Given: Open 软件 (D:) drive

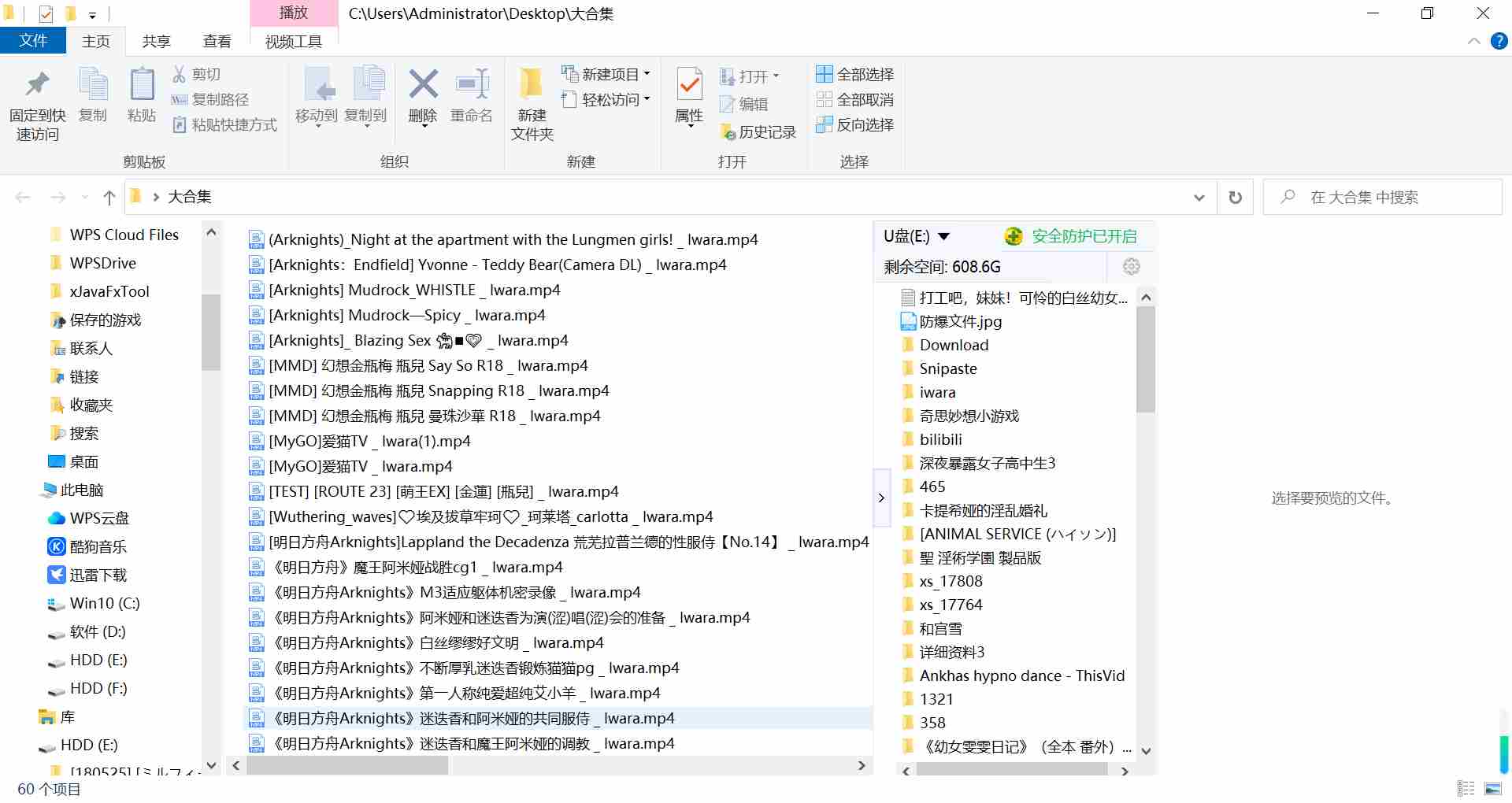Looking at the screenshot, I should 87,631.
